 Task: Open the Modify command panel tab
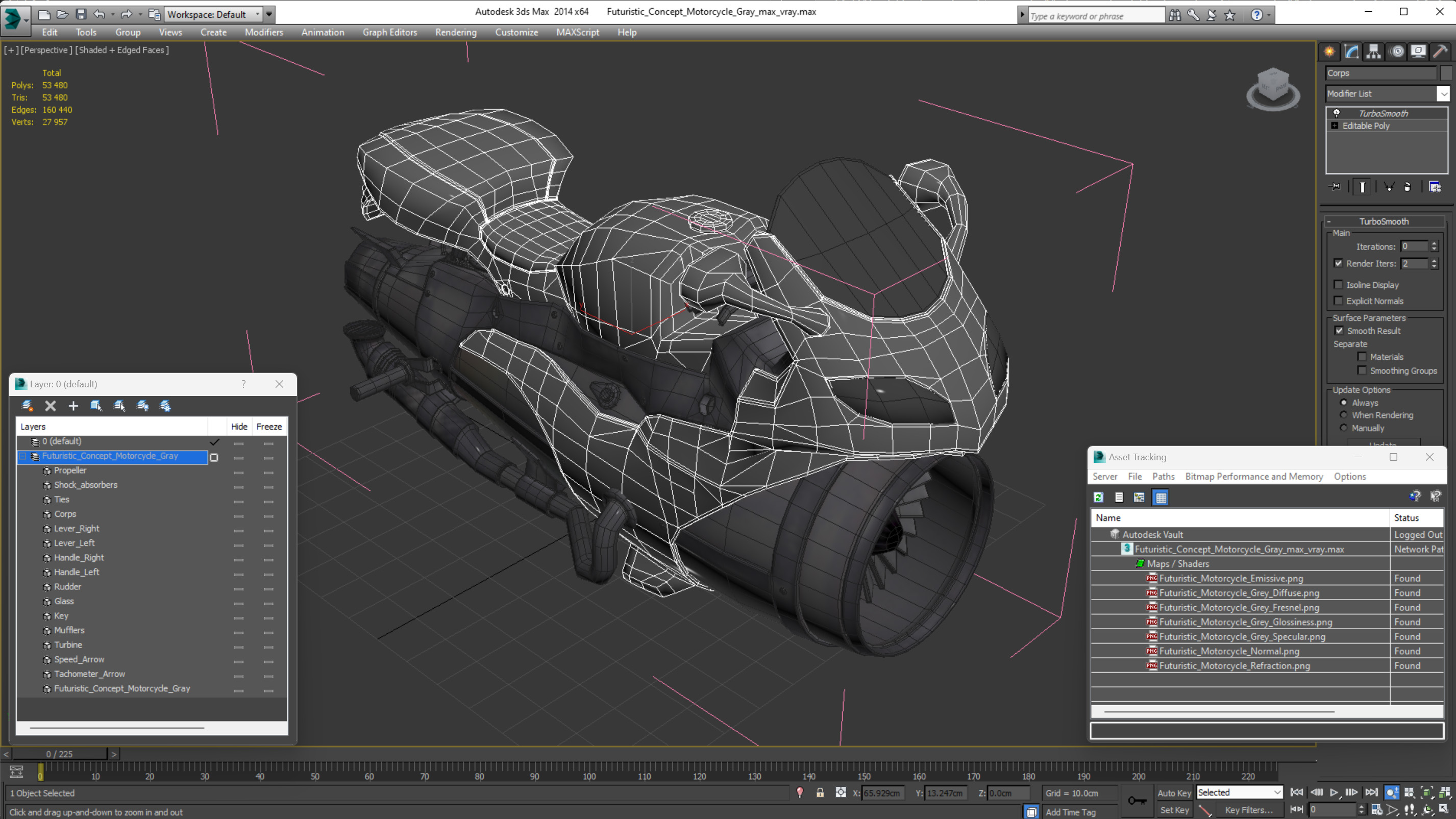[x=1351, y=52]
